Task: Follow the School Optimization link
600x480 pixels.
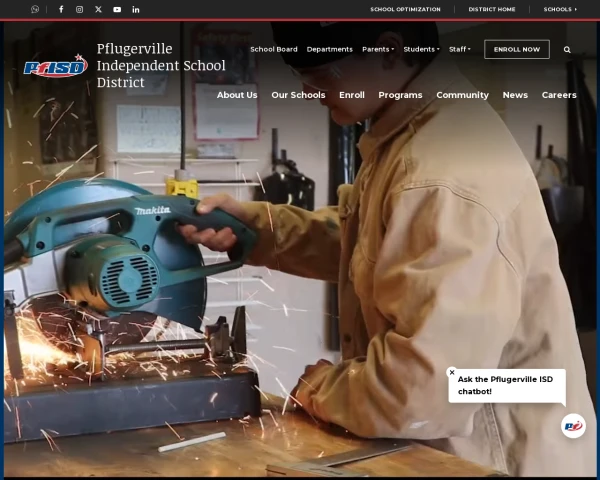Action: click(405, 9)
